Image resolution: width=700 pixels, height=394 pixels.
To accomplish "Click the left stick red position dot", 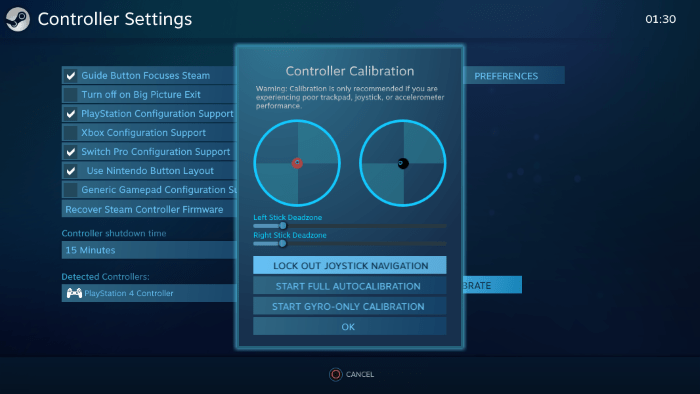I will [297, 163].
